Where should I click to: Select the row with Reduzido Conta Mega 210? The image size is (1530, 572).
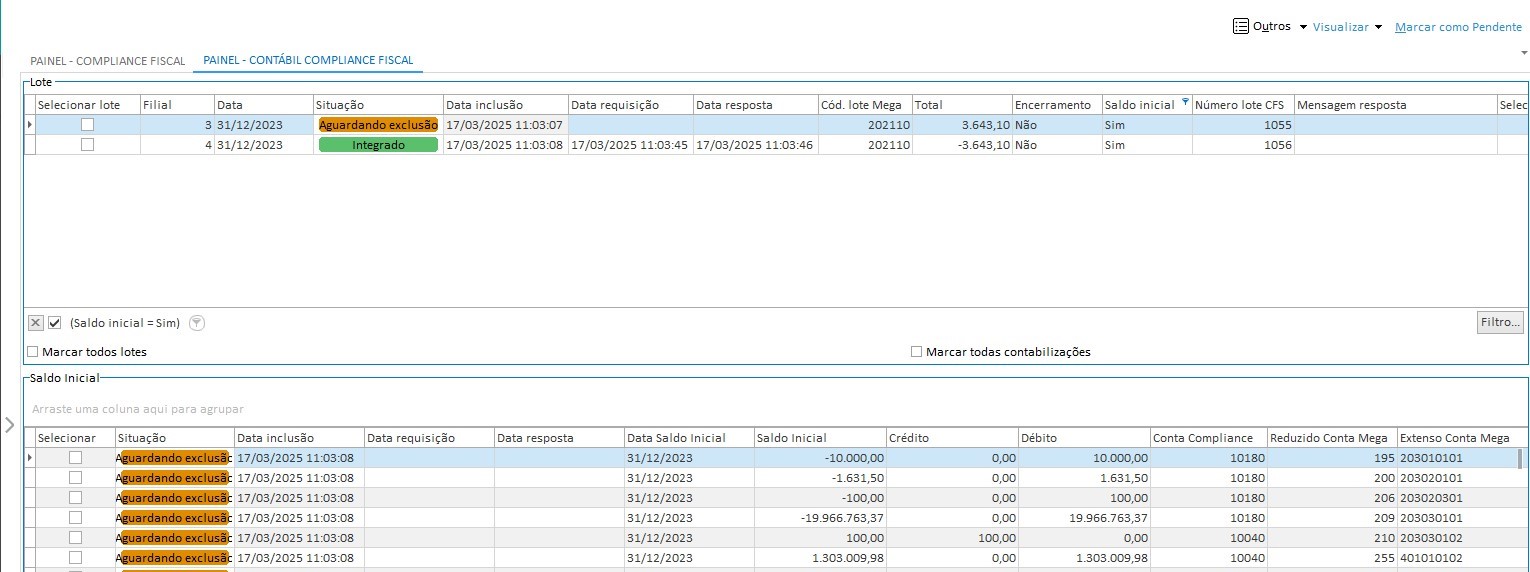click(x=75, y=537)
